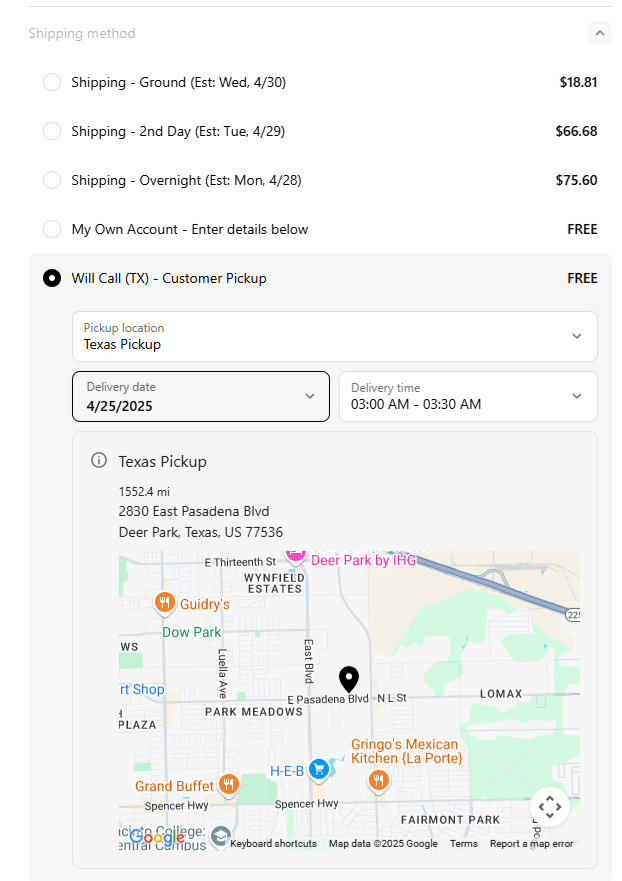Screen dimensions: 622x881
Task: Open the Pickup location dropdown
Action: click(x=334, y=336)
